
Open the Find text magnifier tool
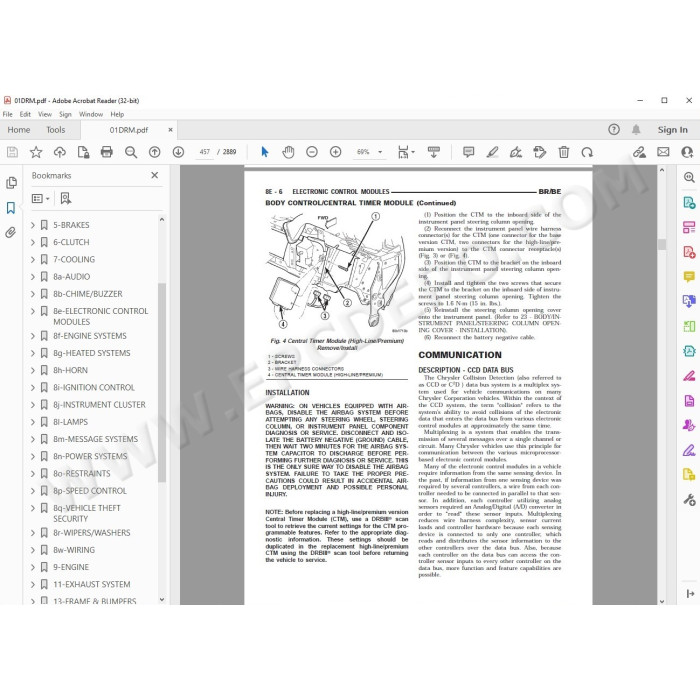tap(131, 152)
